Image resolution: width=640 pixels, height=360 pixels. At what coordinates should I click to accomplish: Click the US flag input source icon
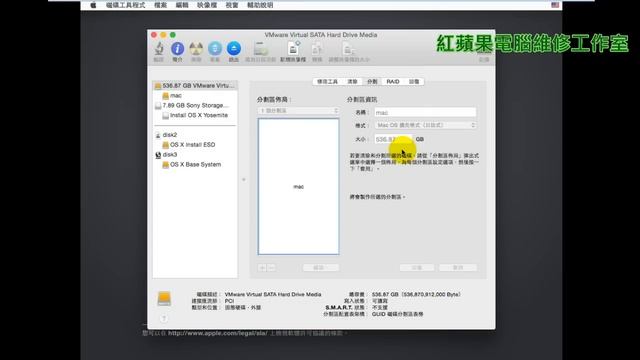click(x=555, y=5)
